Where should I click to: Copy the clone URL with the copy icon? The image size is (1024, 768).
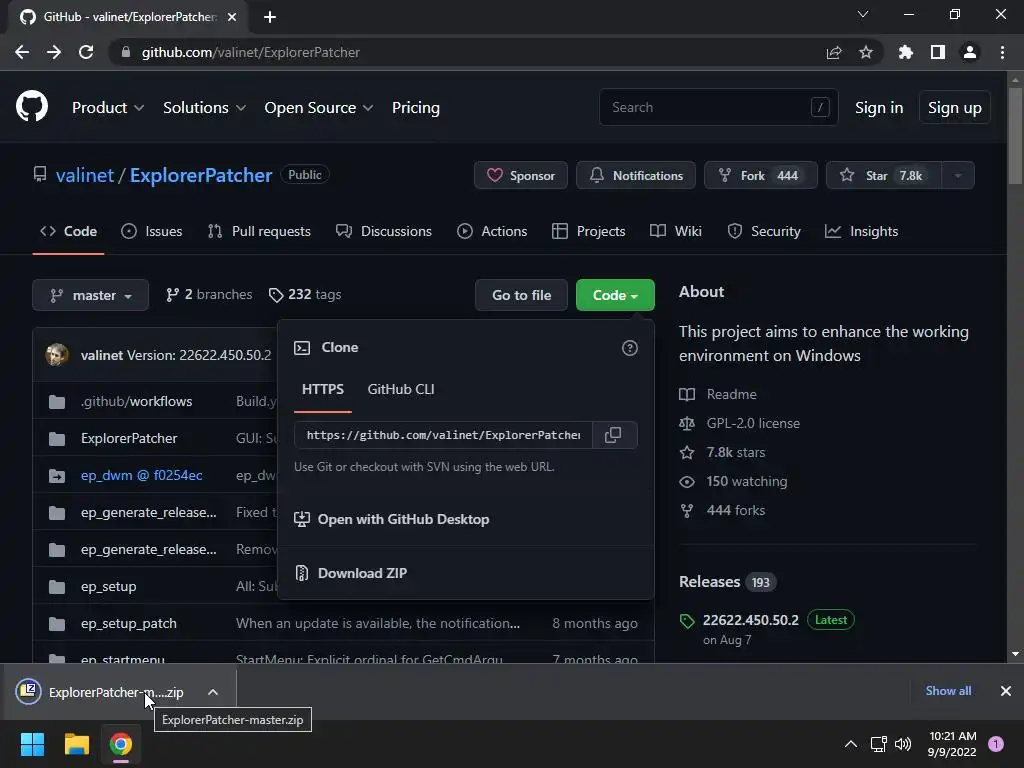613,435
